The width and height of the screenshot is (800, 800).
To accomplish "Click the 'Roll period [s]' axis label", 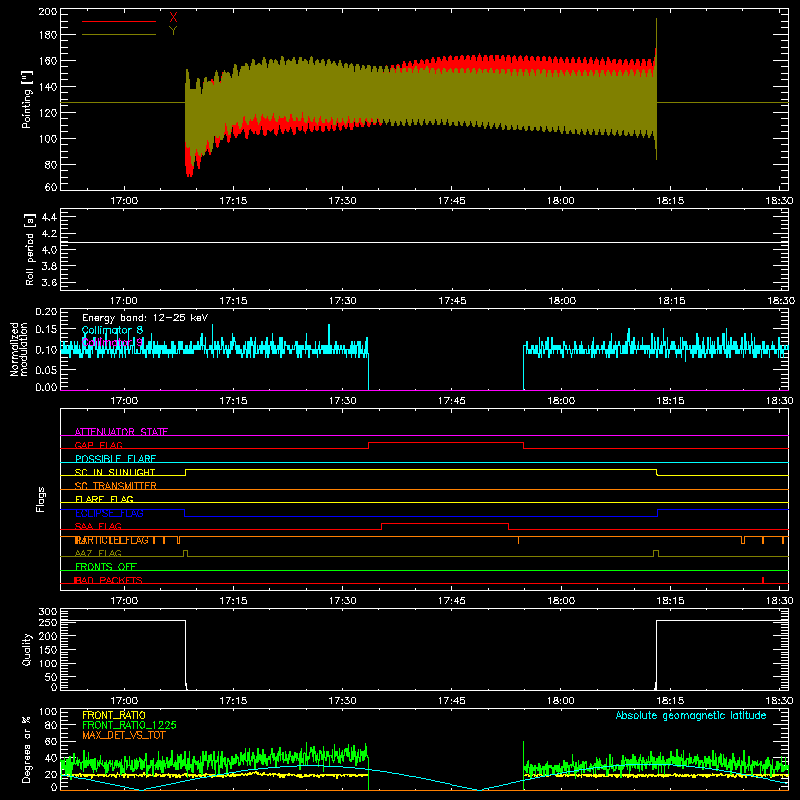I will coord(29,249).
